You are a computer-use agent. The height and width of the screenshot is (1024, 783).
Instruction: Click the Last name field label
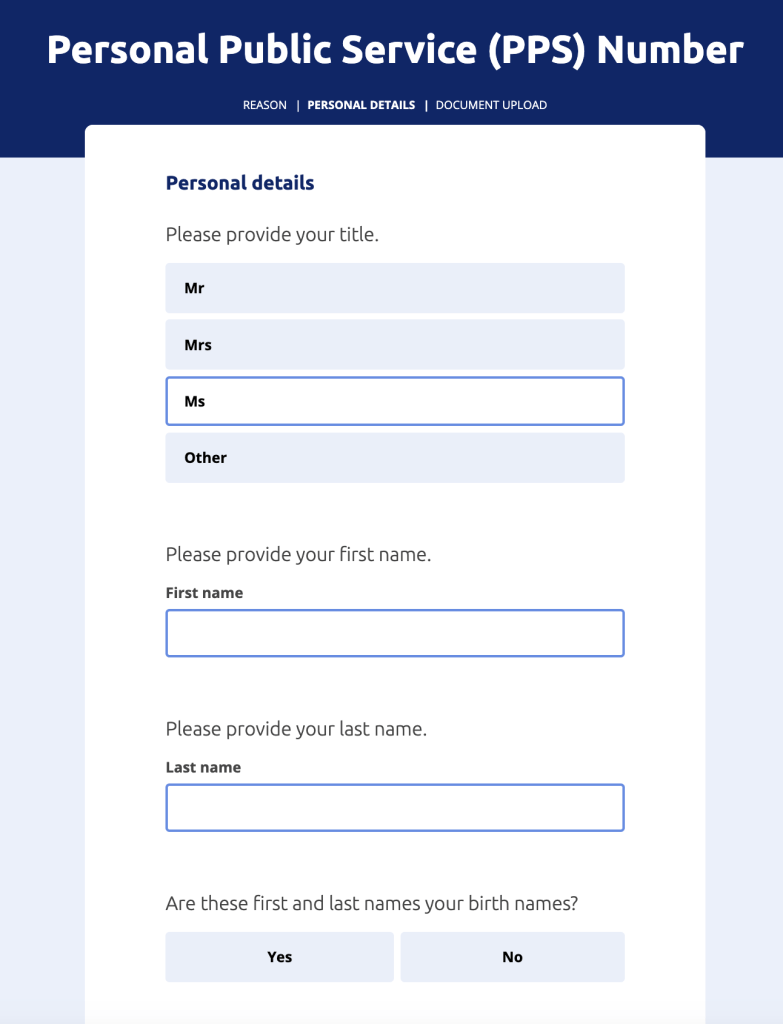[x=202, y=767]
